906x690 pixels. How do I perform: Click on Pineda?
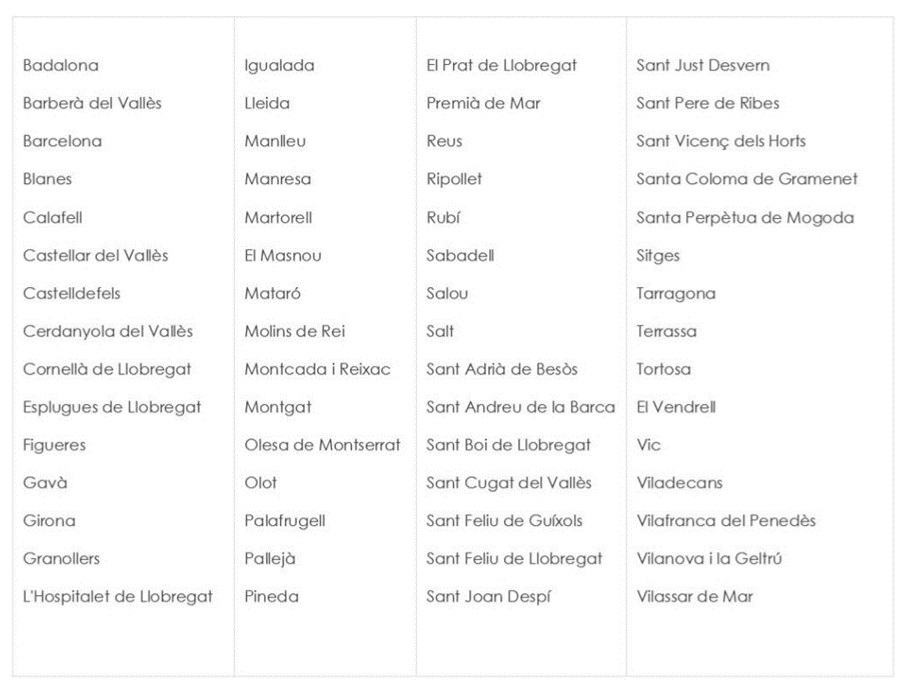pos(271,597)
